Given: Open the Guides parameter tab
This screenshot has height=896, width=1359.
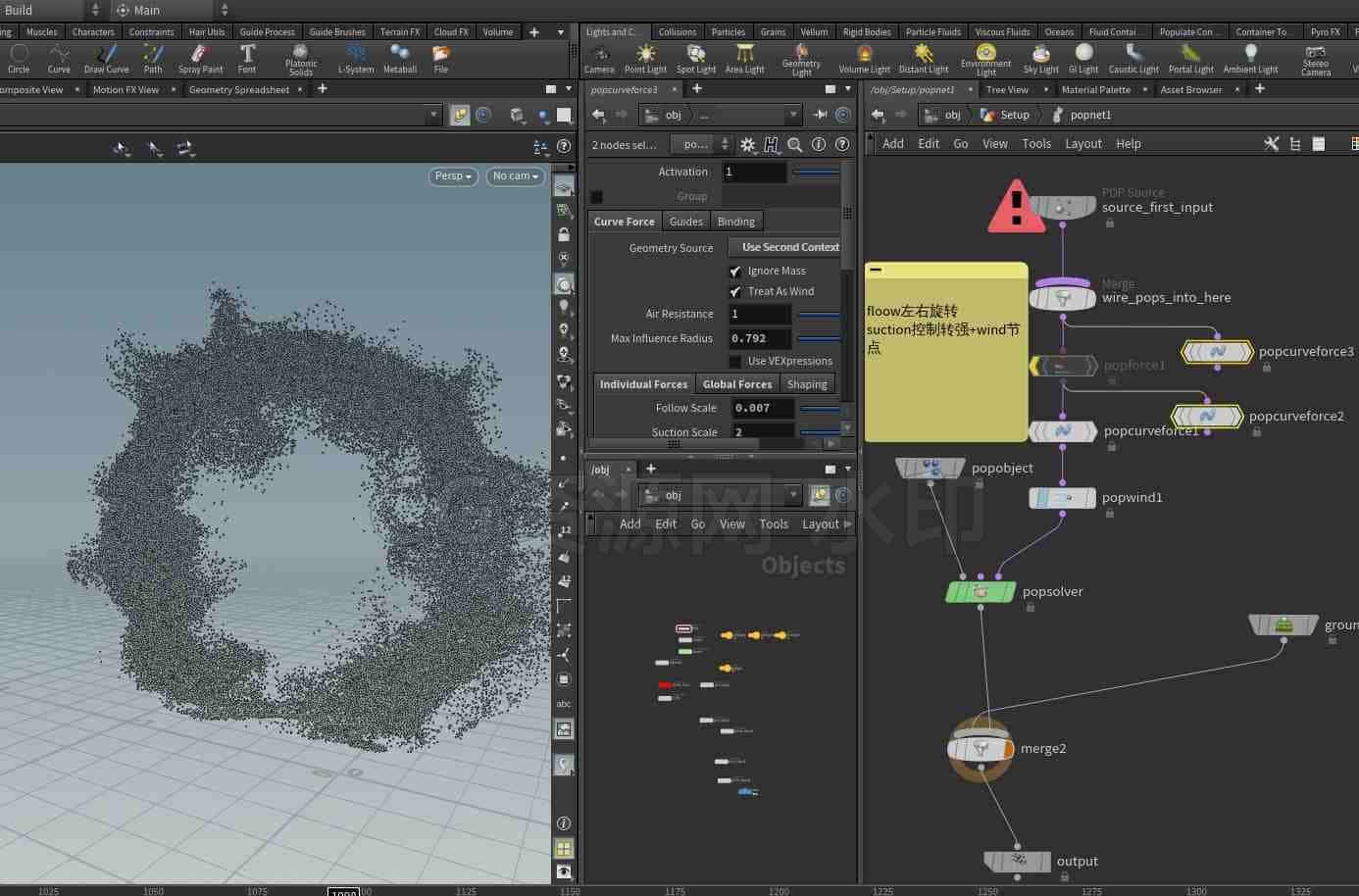Looking at the screenshot, I should [x=686, y=222].
